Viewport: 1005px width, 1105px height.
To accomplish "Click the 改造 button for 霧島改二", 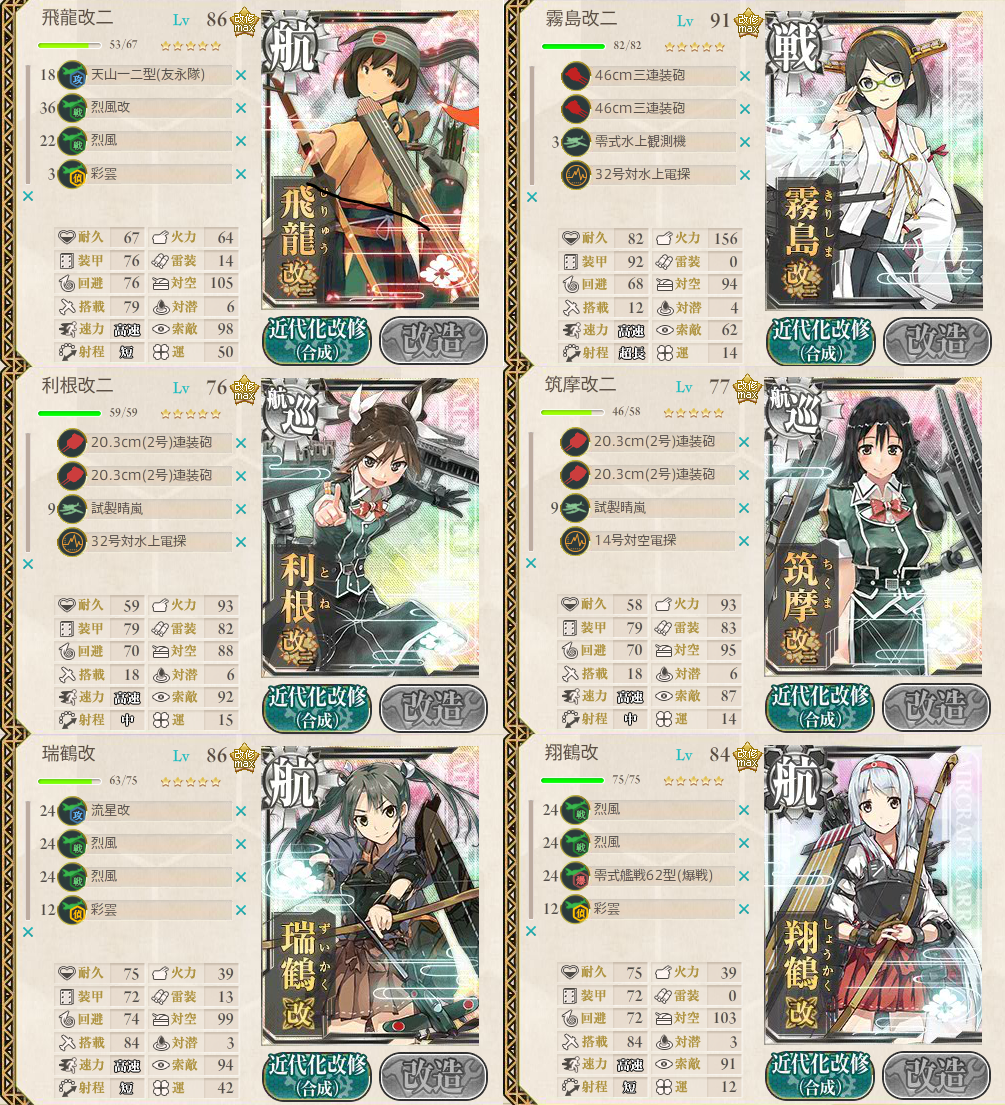I will tap(937, 341).
